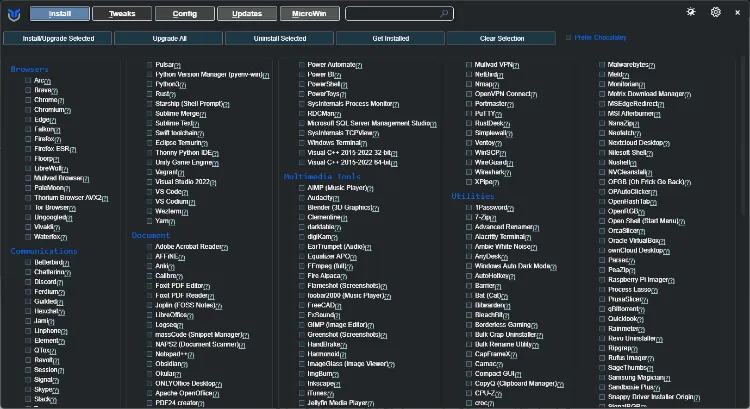Screen dimensions: 750x409
Task: Tick the VS Code checkbox
Action: coord(150,191)
